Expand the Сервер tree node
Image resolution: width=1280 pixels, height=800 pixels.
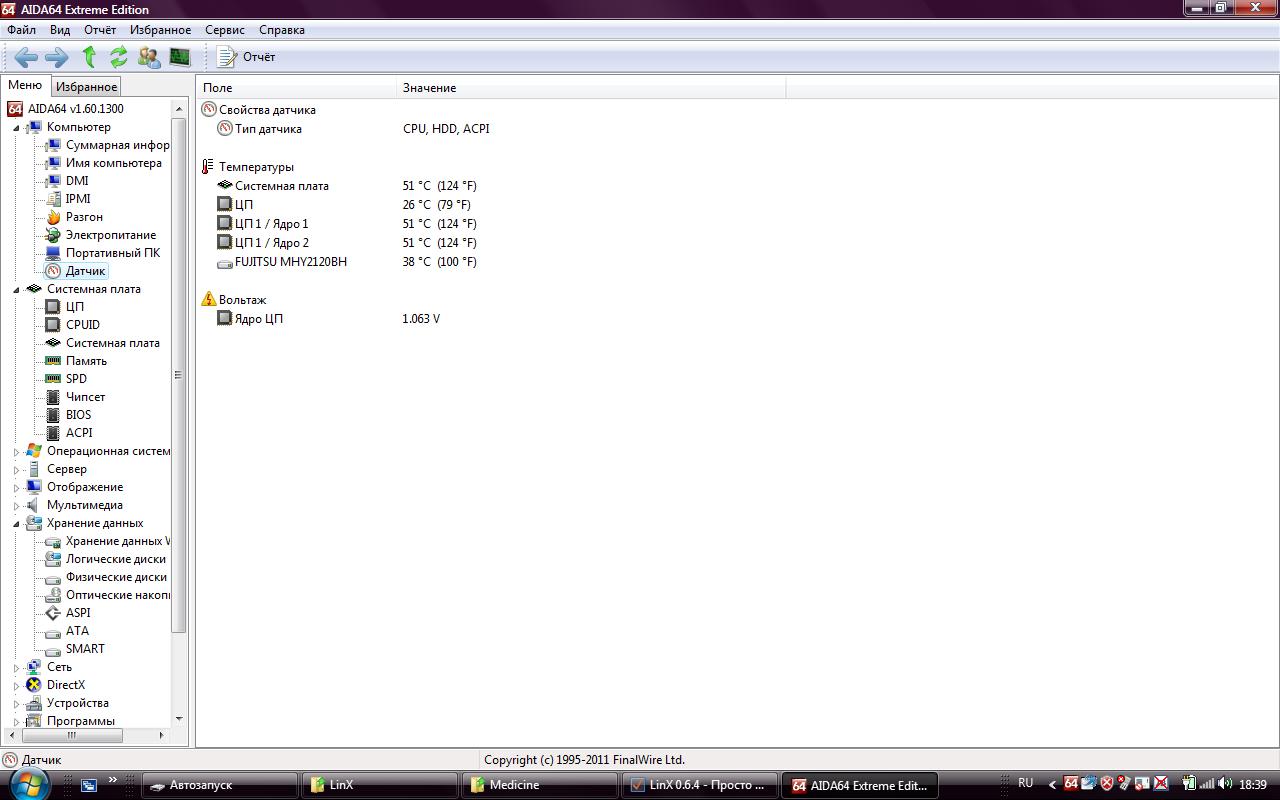click(16, 469)
